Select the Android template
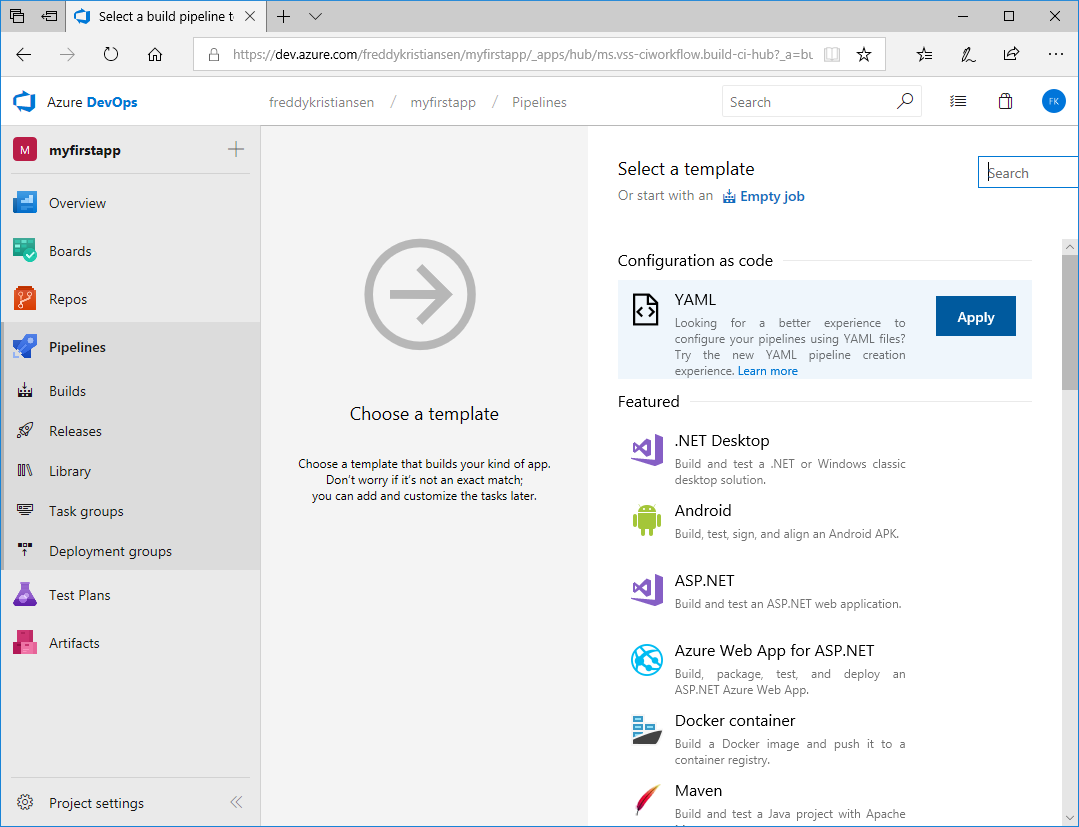Screen dimensions: 1079x827 pyautogui.click(x=703, y=511)
